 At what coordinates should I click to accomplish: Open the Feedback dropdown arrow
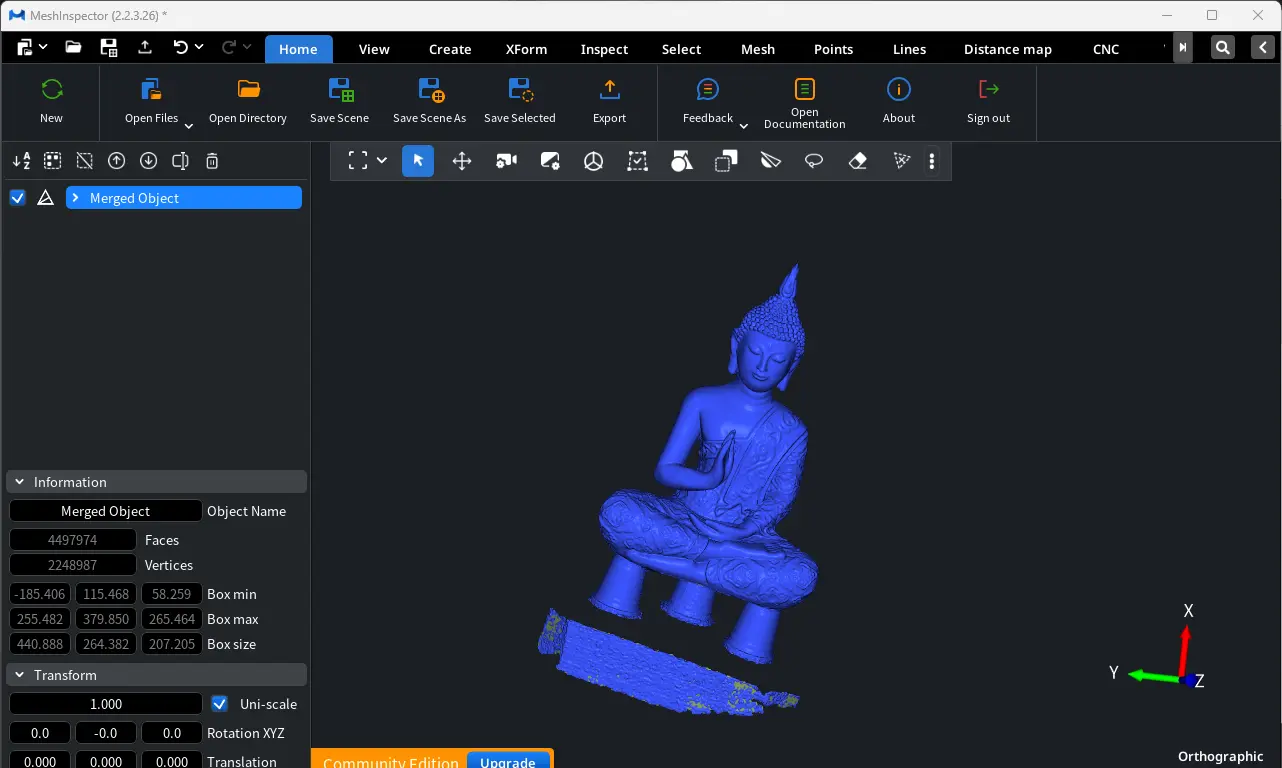click(x=743, y=126)
